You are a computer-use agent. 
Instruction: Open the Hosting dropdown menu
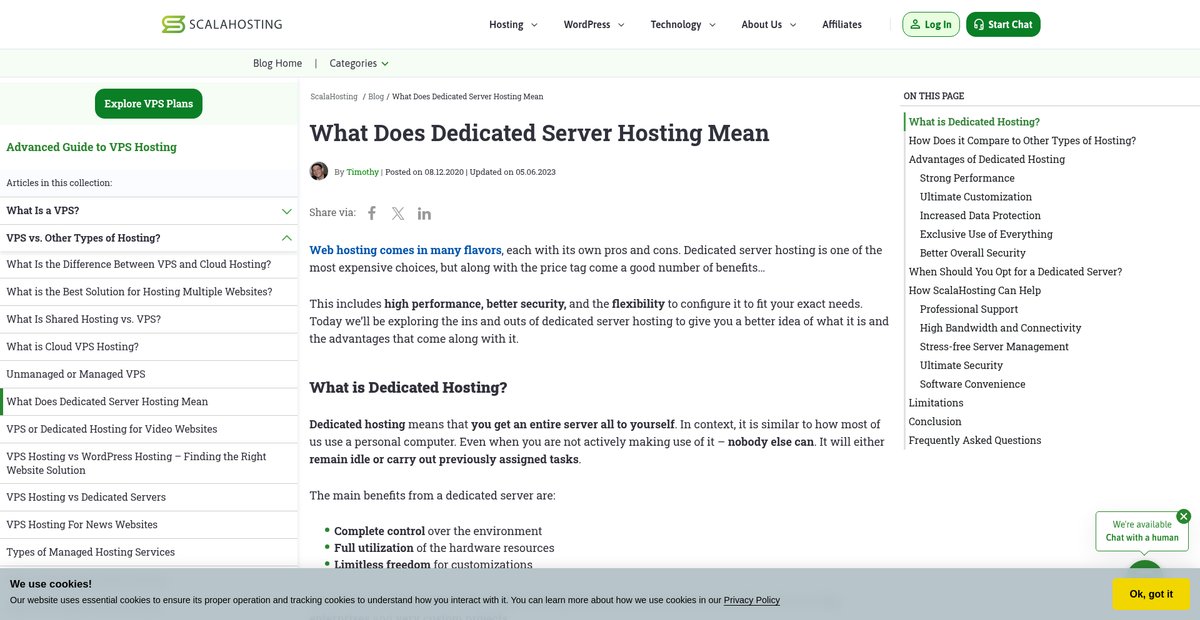click(513, 25)
